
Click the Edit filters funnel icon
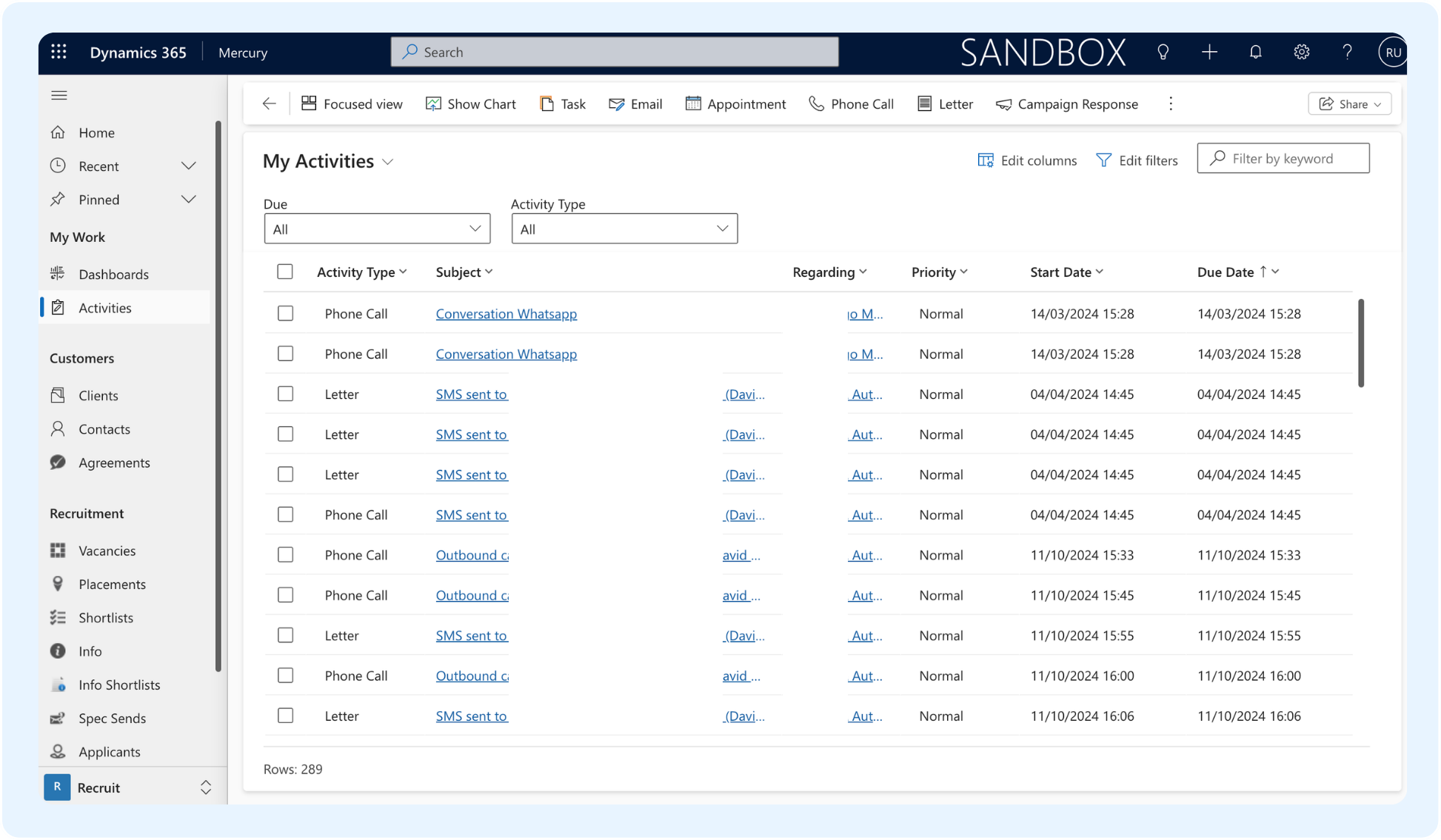1103,161
